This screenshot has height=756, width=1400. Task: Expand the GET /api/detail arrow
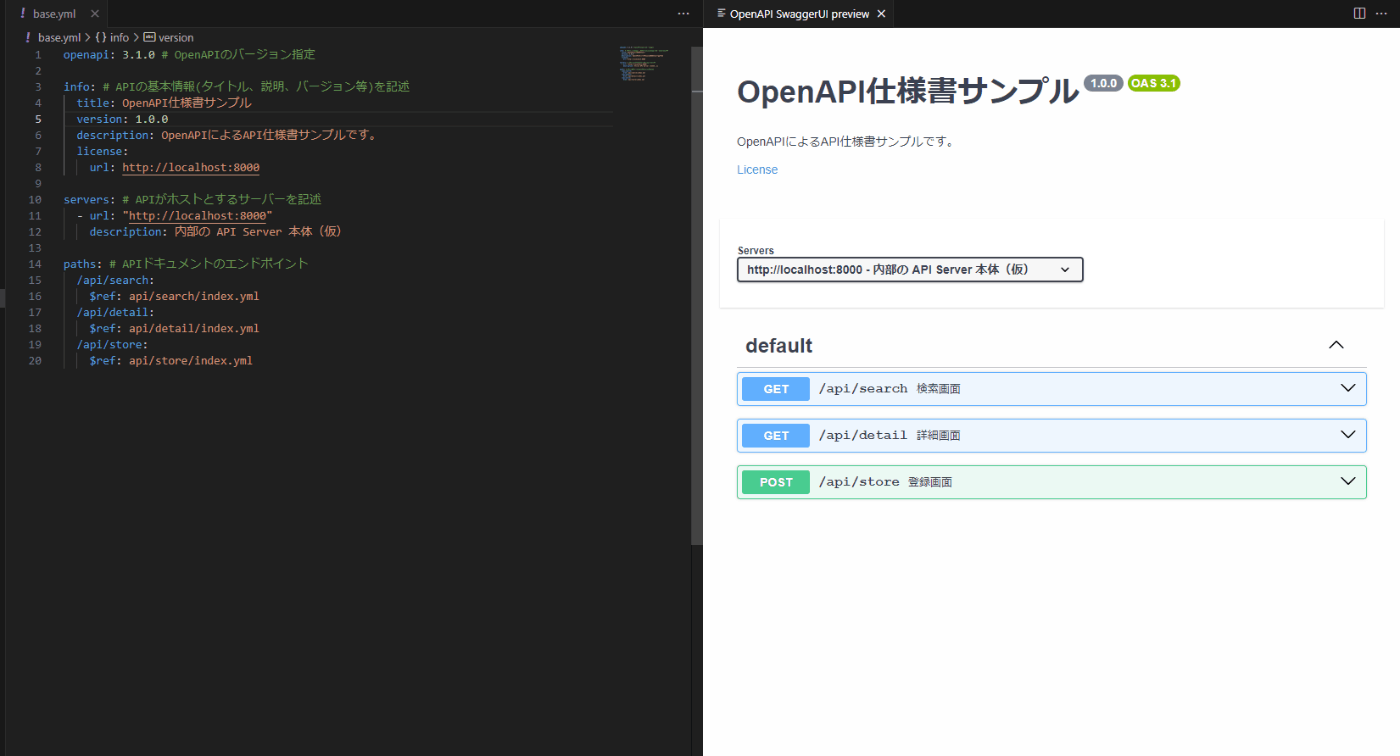click(x=1348, y=435)
